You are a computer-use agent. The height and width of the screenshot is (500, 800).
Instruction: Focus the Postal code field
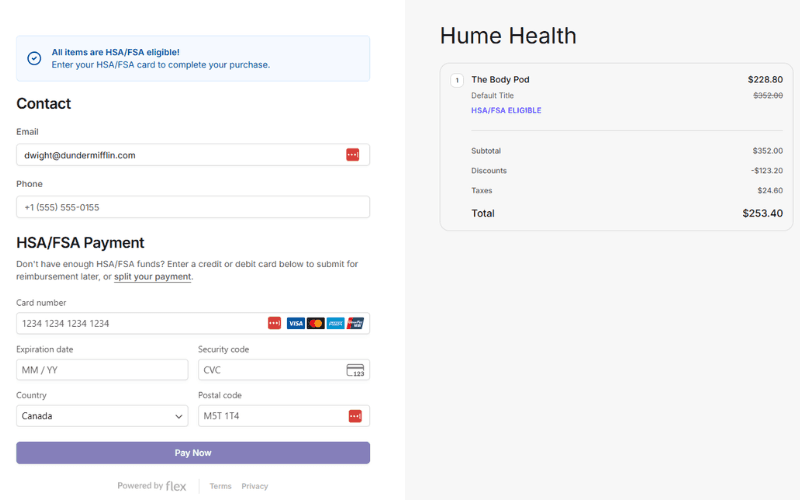pyautogui.click(x=284, y=416)
